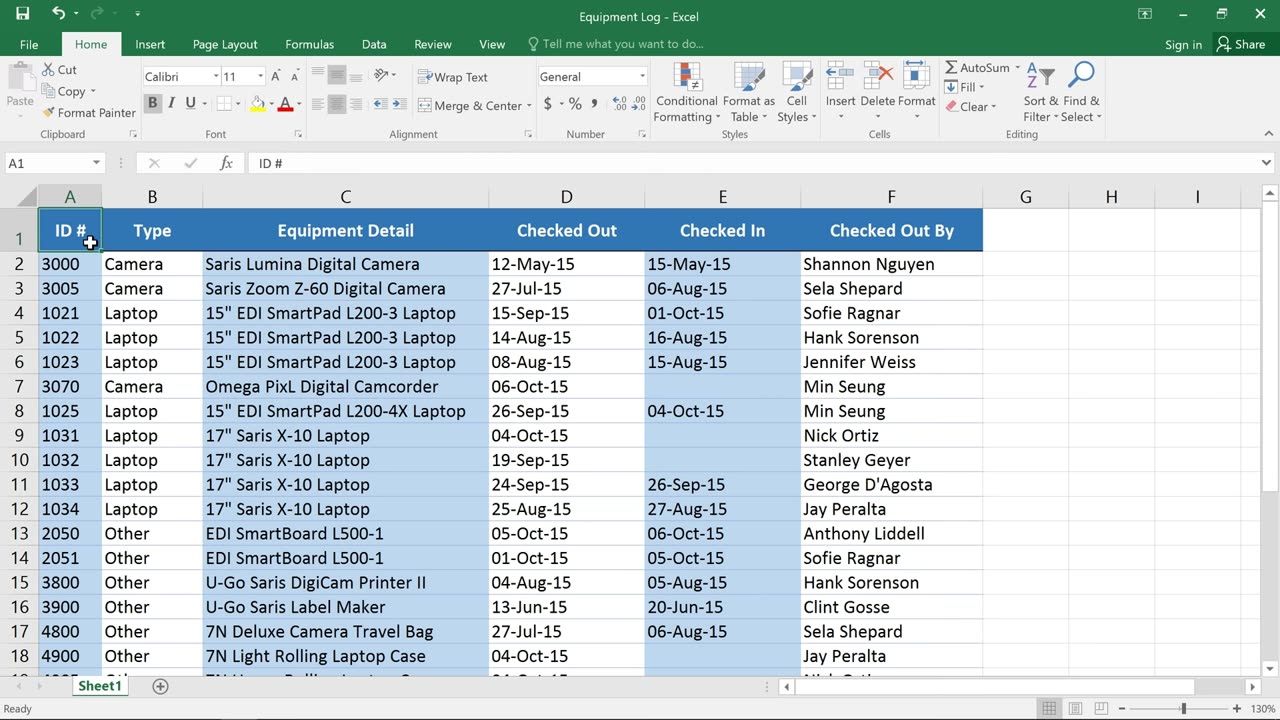Apply Percent Style number format
The height and width of the screenshot is (720, 1280).
click(x=575, y=104)
